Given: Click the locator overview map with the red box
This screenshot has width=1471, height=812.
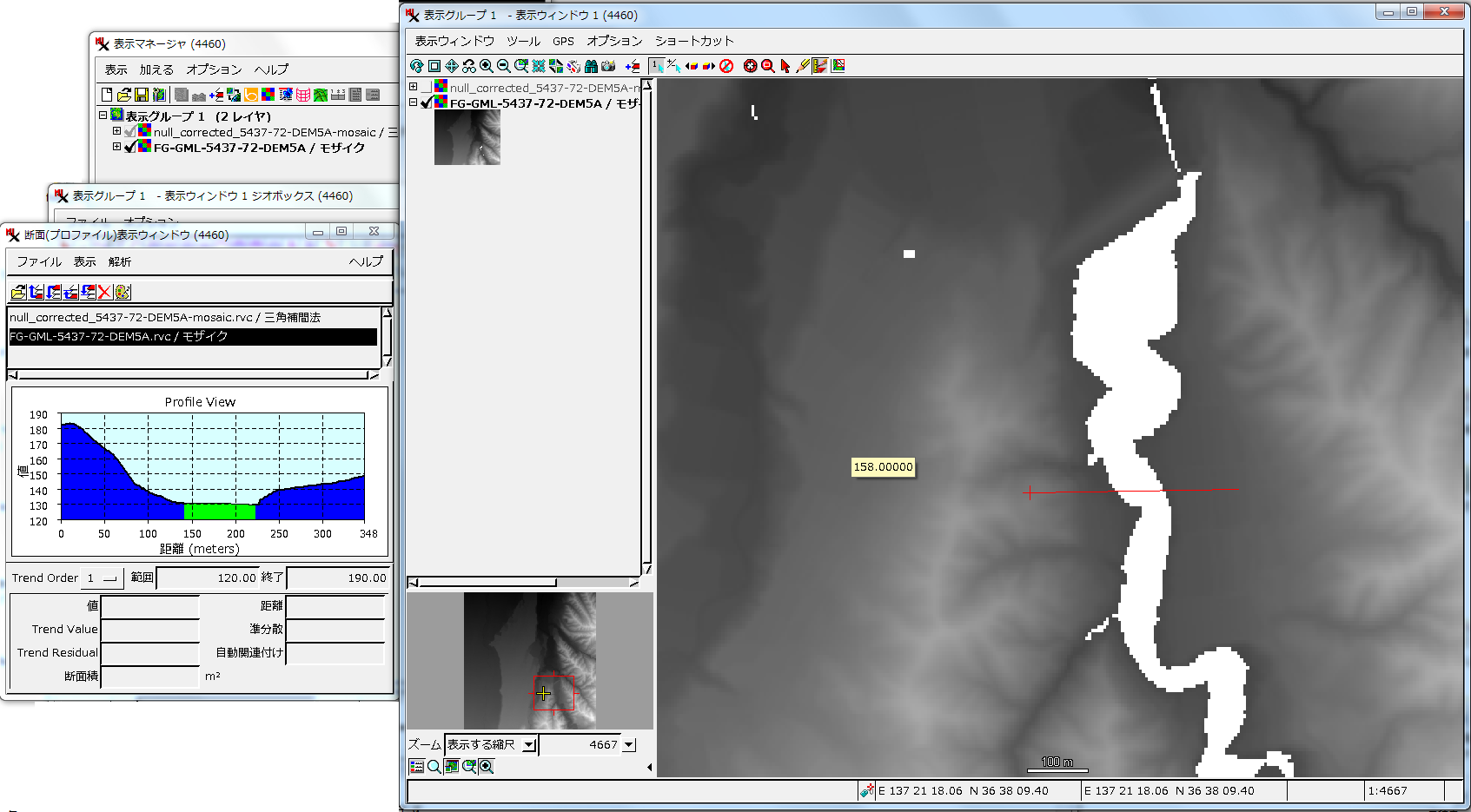Looking at the screenshot, I should tap(530, 661).
